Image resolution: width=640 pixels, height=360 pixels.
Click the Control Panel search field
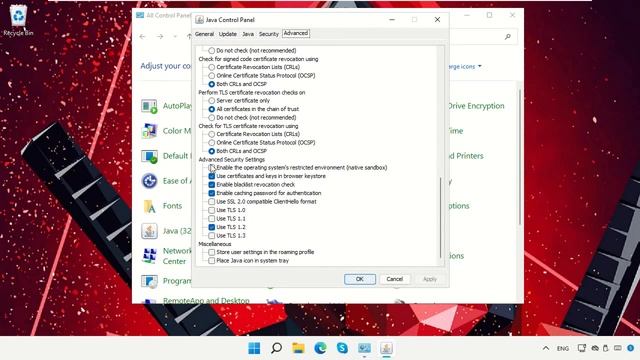(x=482, y=37)
